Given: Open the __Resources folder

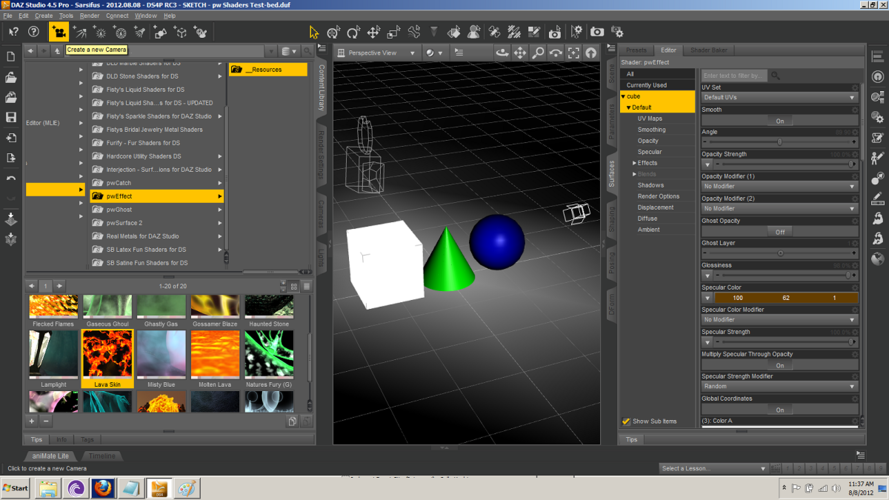Looking at the screenshot, I should click(268, 69).
